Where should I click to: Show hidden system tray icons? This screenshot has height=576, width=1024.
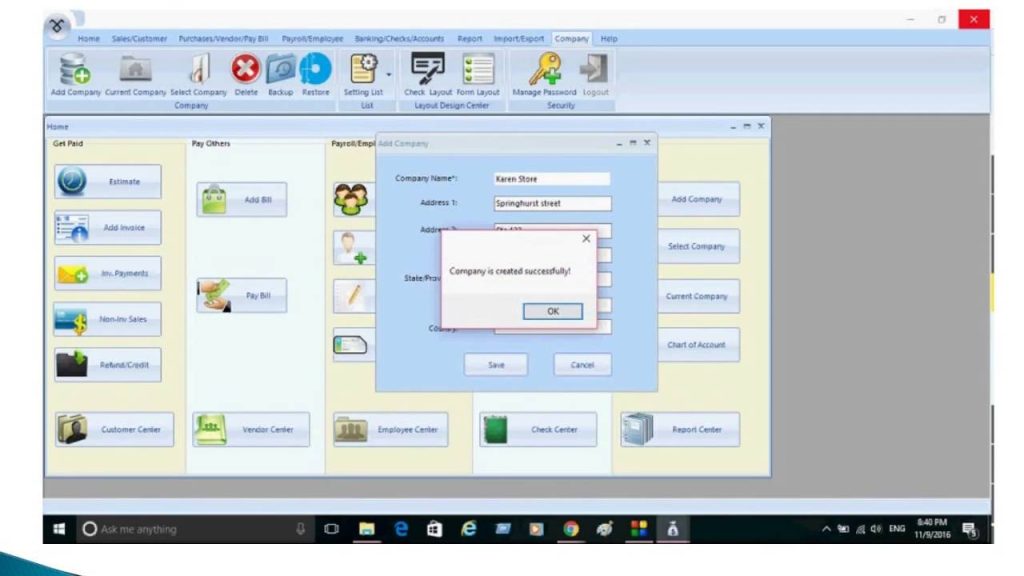pos(826,529)
